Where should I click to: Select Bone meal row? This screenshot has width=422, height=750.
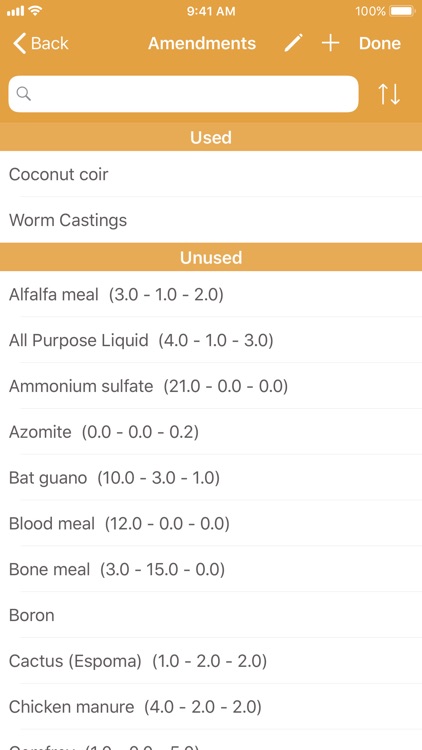211,570
